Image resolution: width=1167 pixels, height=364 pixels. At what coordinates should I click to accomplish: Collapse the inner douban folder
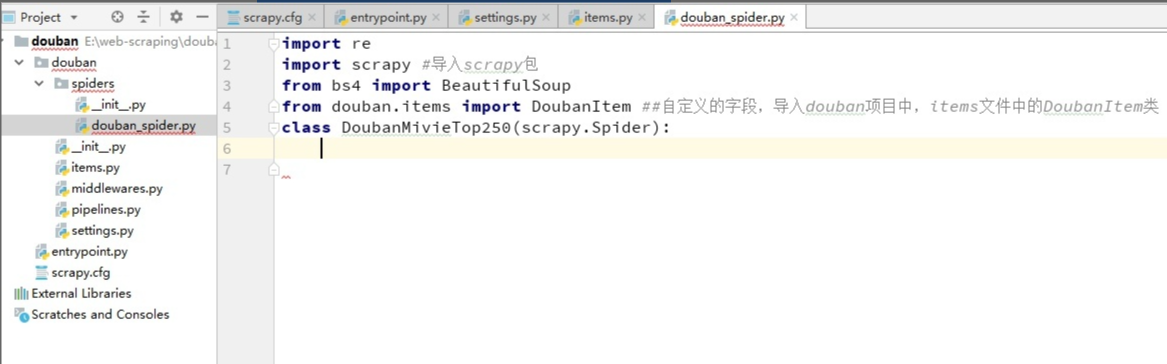19,63
